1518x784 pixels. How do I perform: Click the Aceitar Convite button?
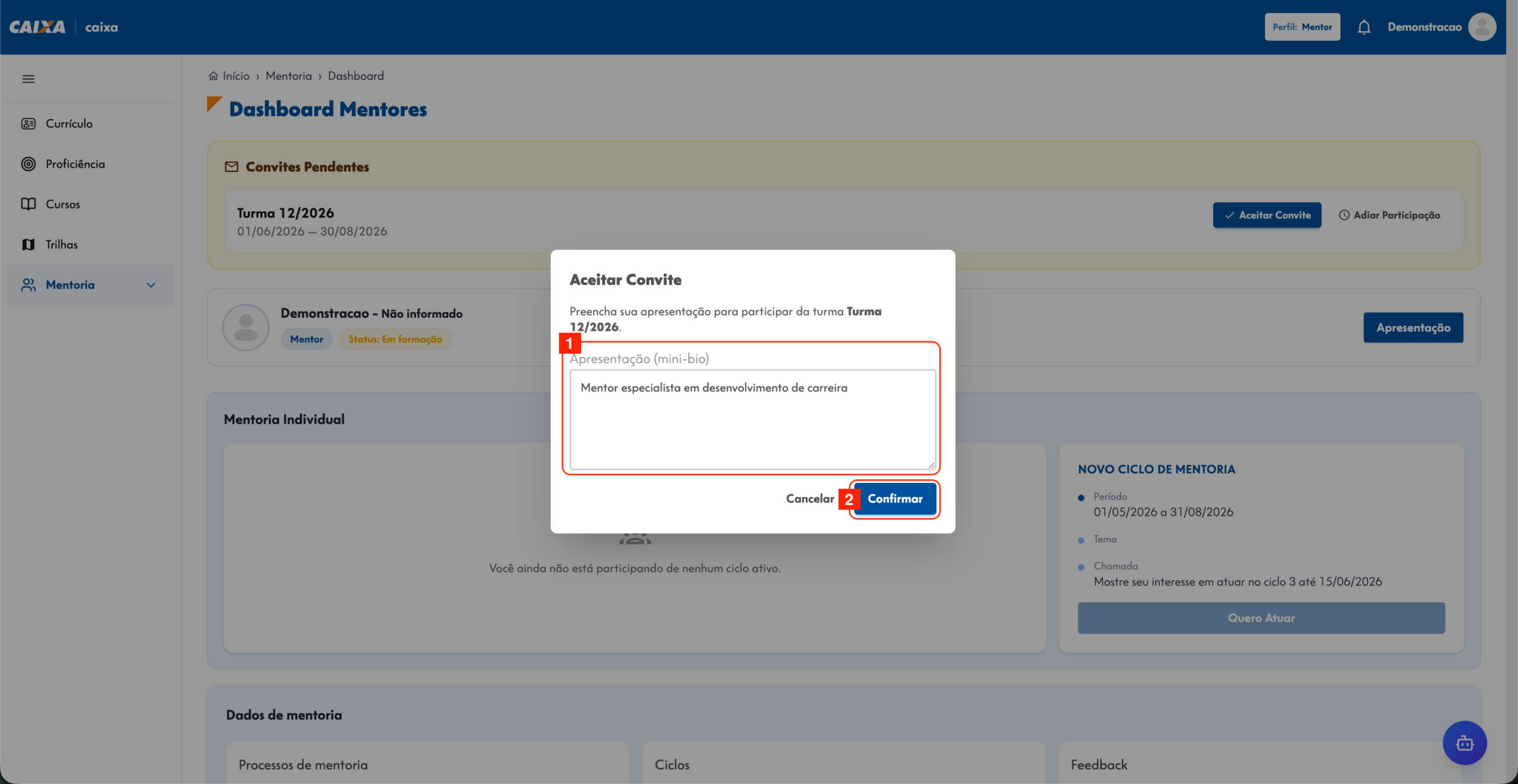pyautogui.click(x=1267, y=215)
